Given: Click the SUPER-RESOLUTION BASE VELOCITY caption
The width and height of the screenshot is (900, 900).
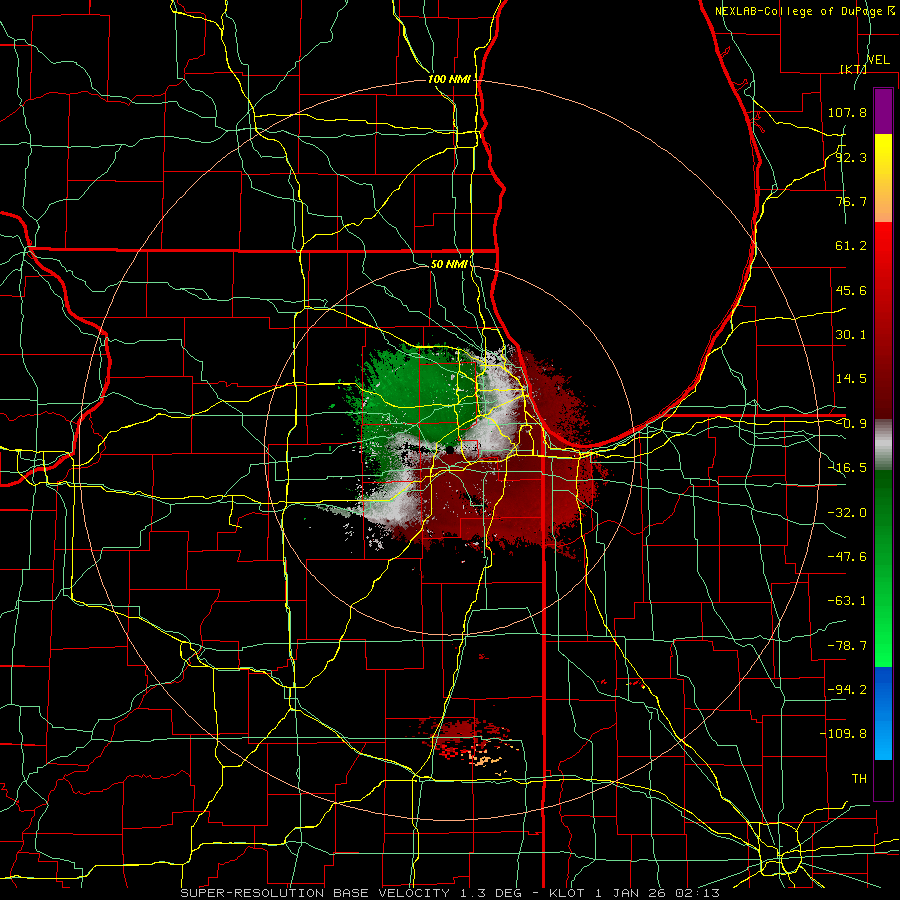Looking at the screenshot, I should pos(316,893).
